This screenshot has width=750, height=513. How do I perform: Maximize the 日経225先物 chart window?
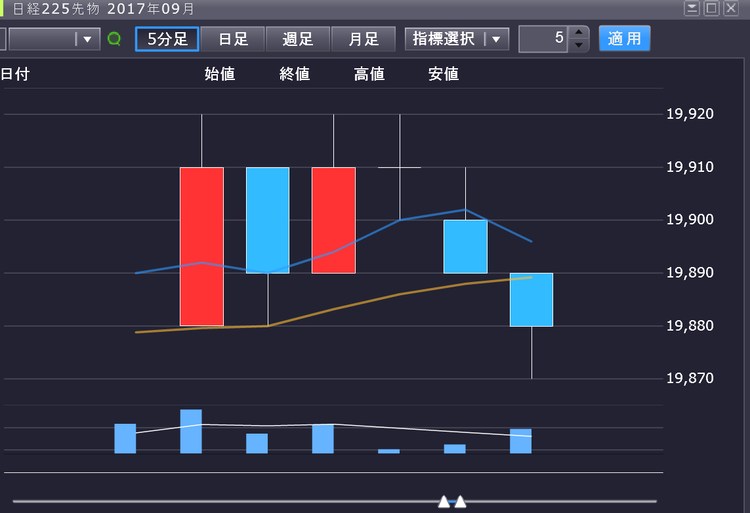(712, 8)
